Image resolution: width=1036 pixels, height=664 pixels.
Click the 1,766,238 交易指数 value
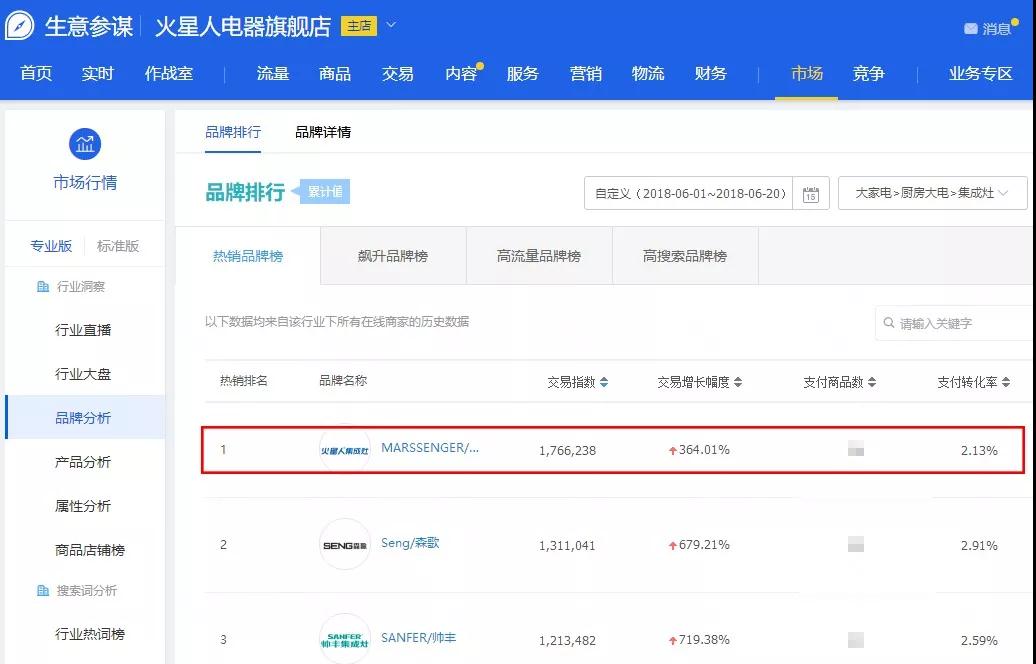pos(568,451)
